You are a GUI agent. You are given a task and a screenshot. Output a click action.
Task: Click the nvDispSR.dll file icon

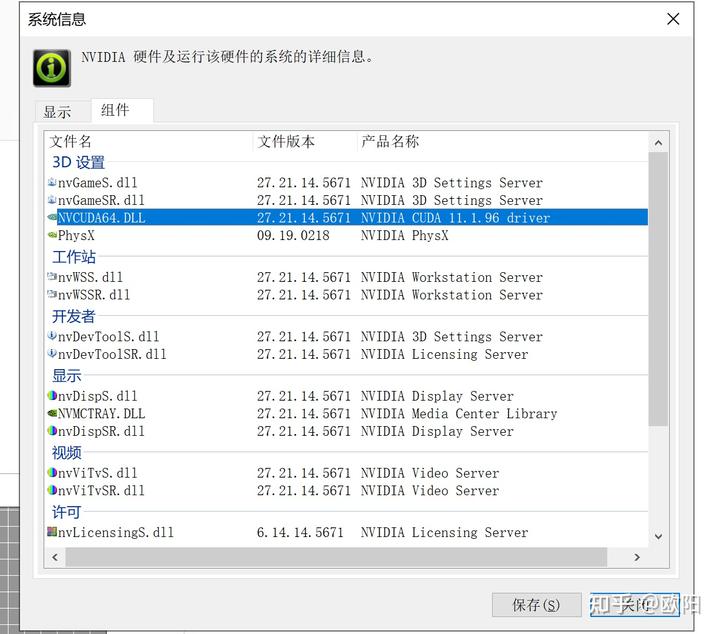(x=52, y=431)
